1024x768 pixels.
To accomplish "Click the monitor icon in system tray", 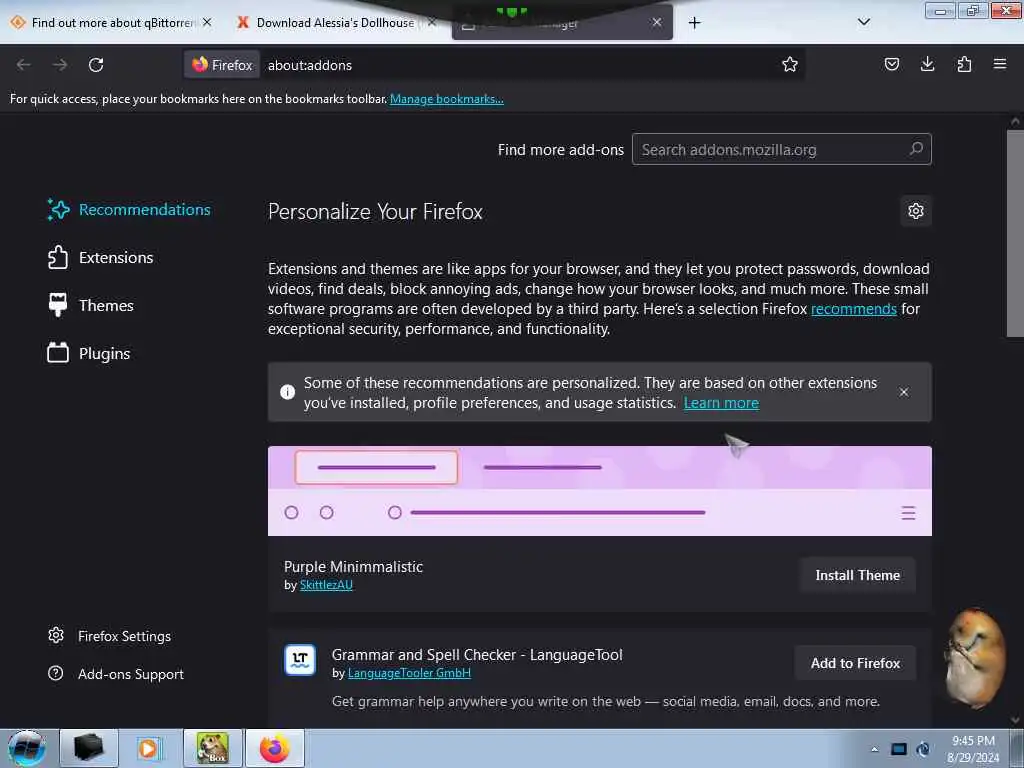I will point(899,749).
